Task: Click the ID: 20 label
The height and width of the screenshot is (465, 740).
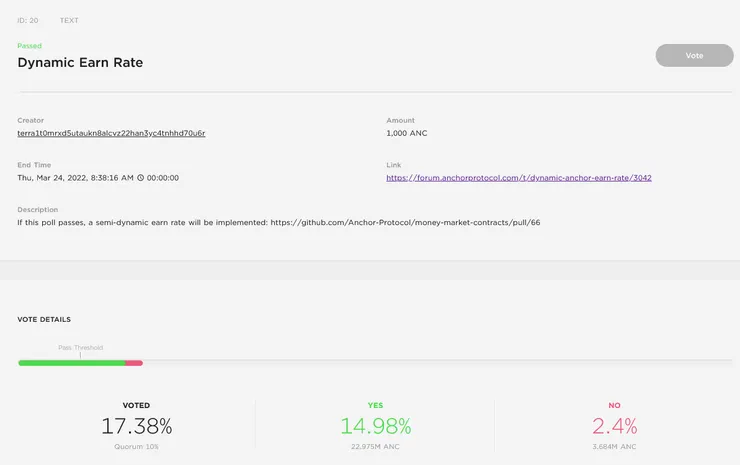Action: point(27,20)
